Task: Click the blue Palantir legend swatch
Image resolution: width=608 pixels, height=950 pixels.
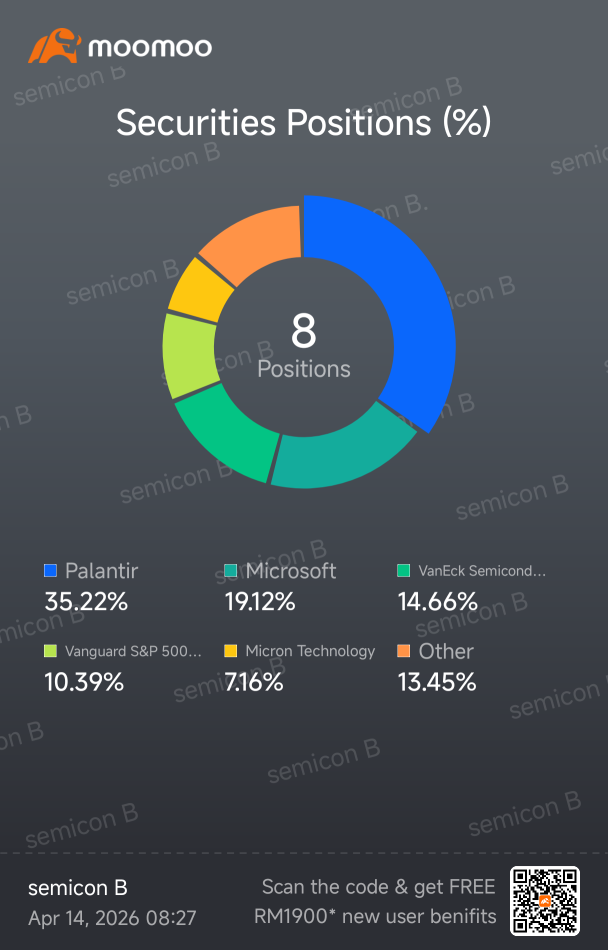Action: [50, 571]
